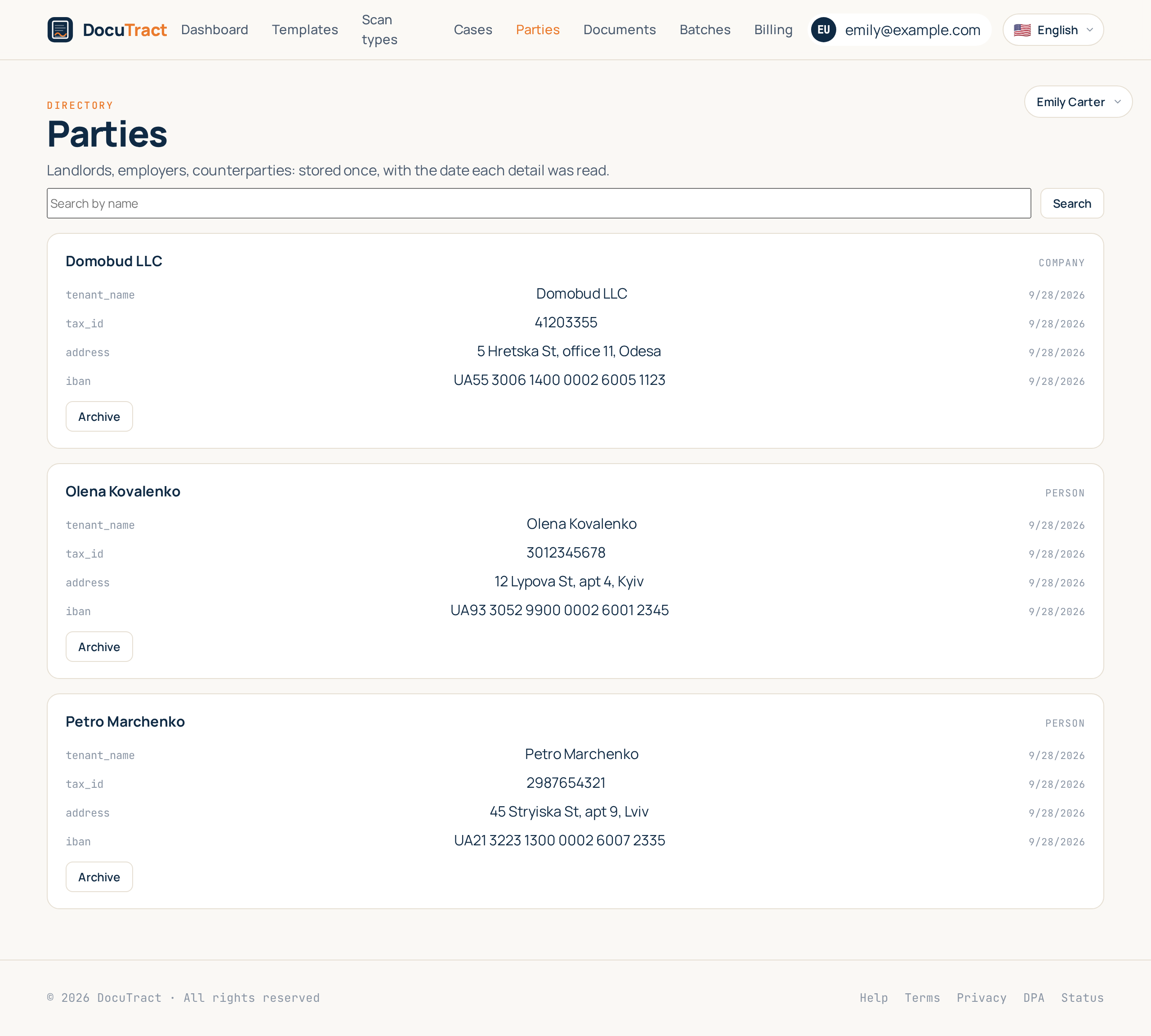
Task: Select the Domobud LLC card heading
Action: (x=114, y=261)
